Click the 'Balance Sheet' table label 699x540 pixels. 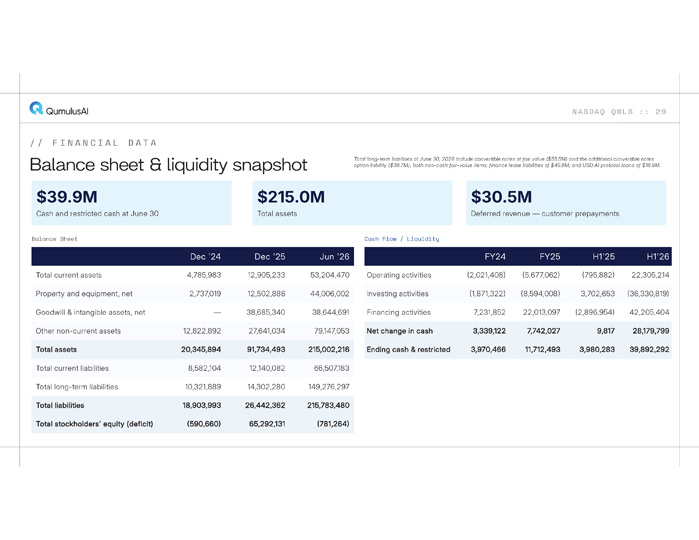pyautogui.click(x=54, y=239)
